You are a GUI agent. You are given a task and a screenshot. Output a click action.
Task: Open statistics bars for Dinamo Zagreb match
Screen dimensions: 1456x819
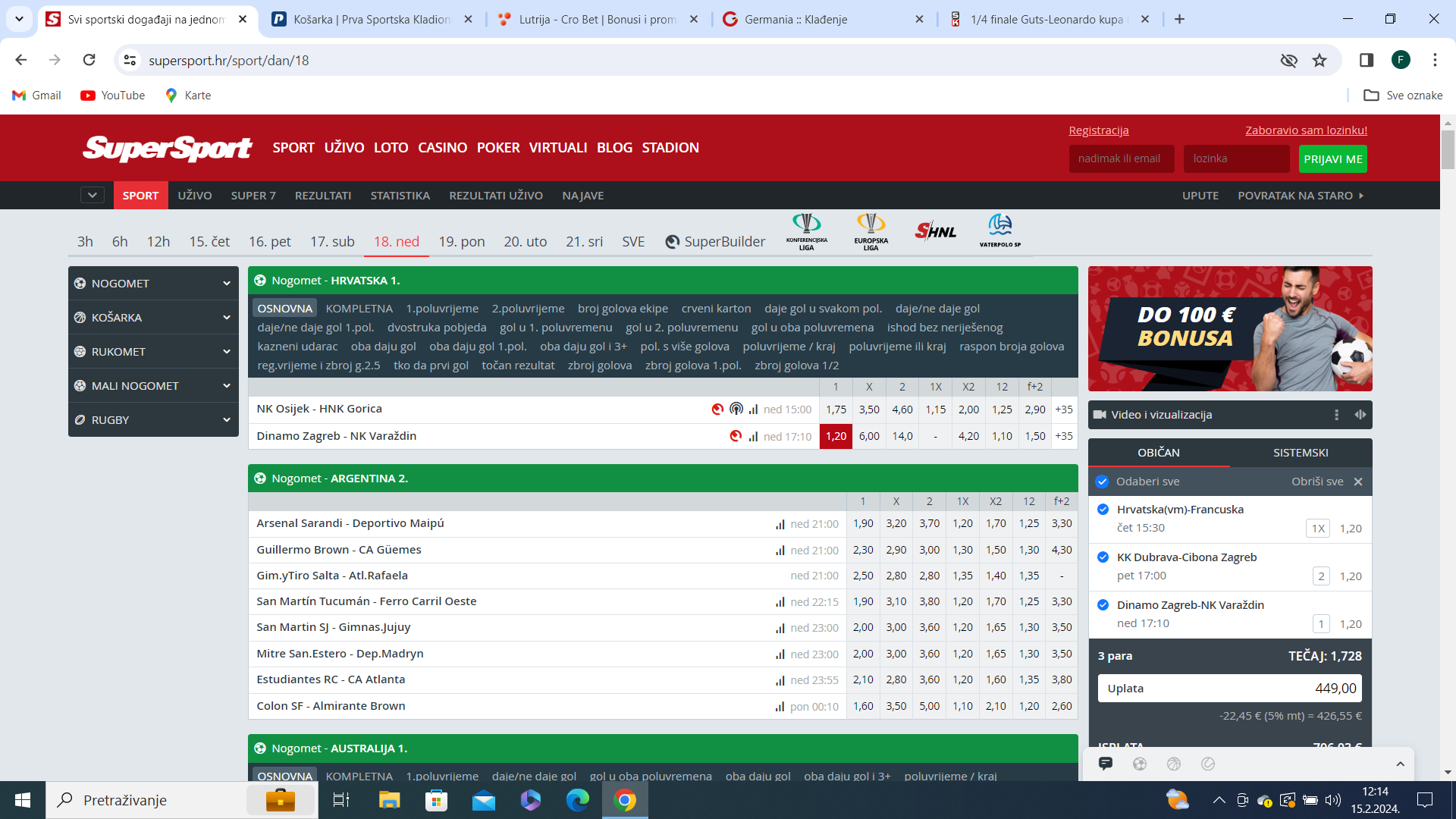pos(753,436)
